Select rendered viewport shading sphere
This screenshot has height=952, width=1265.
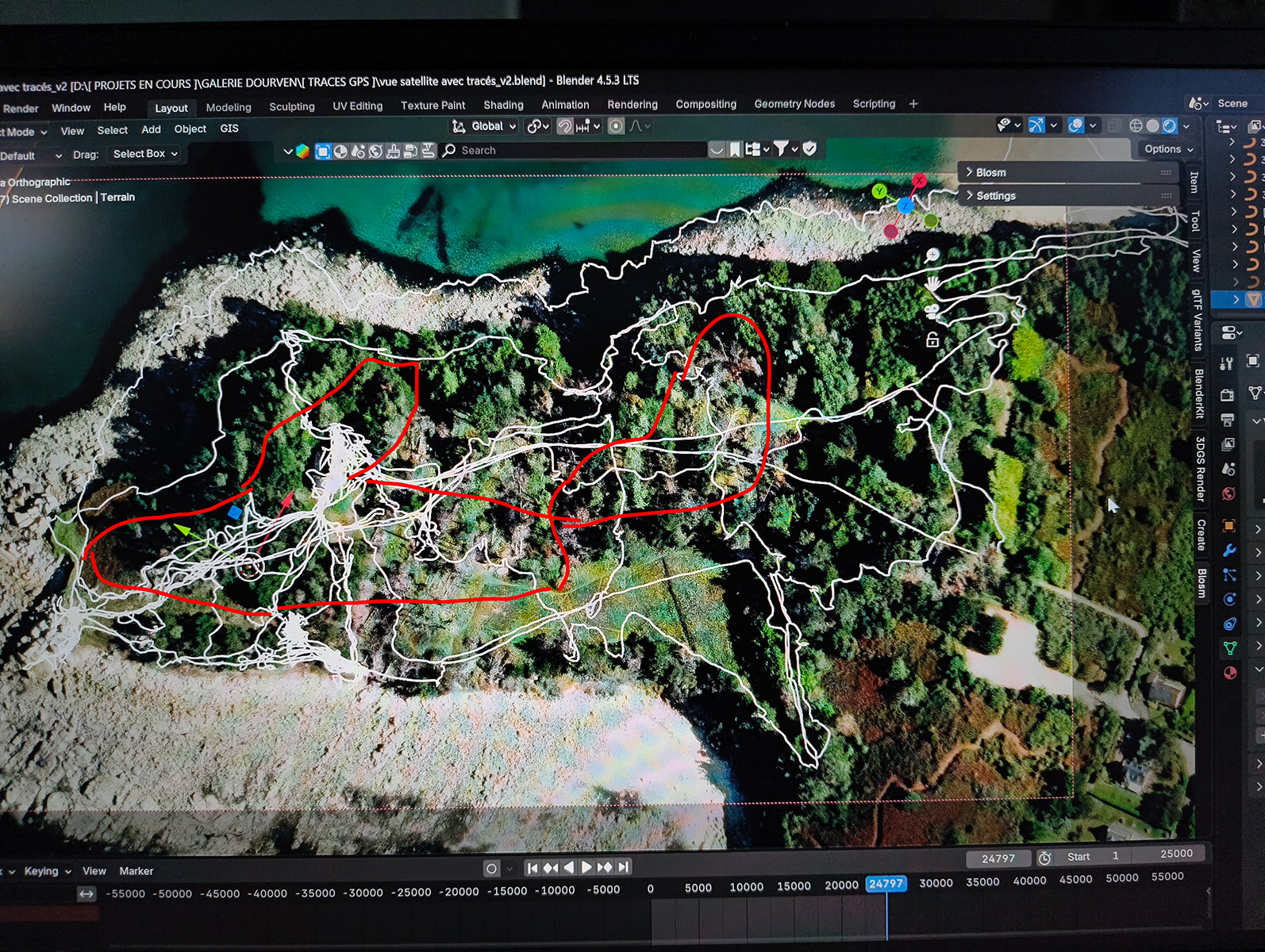1170,126
